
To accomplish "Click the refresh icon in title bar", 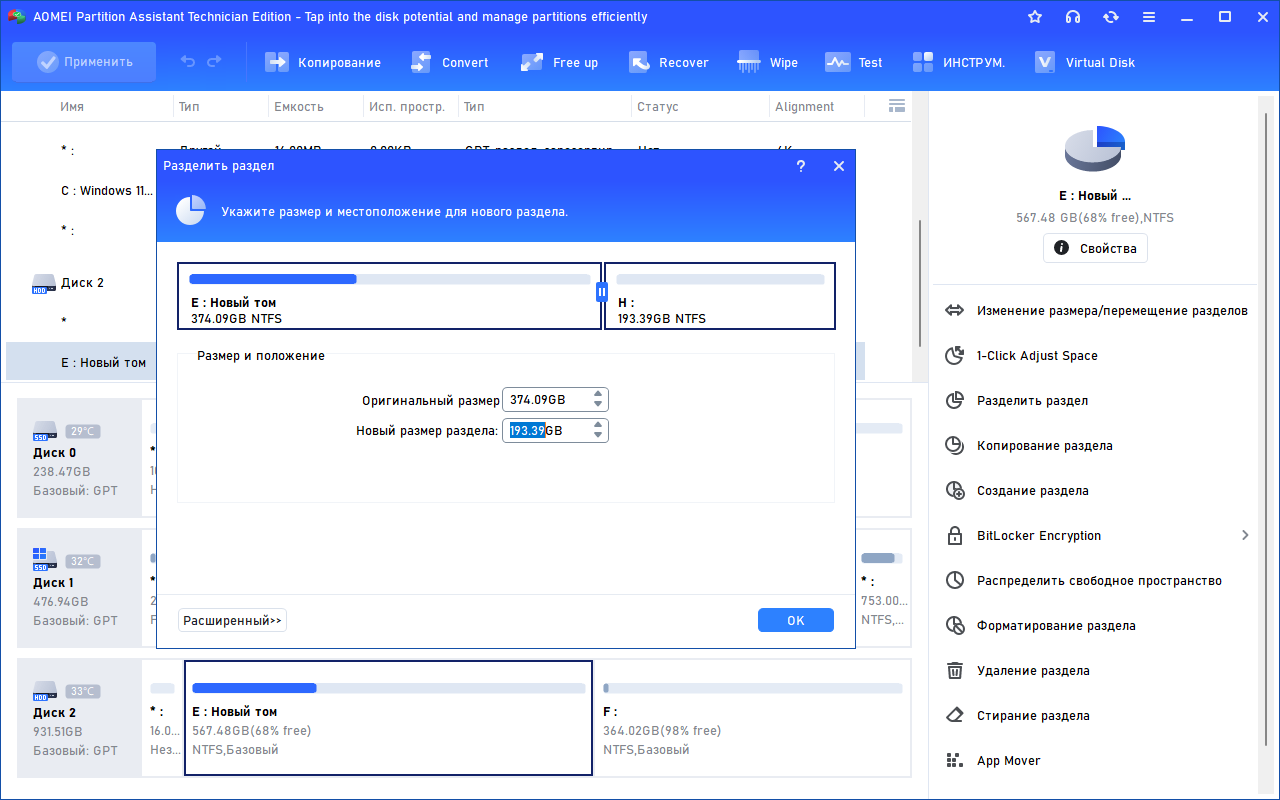I will (1111, 17).
